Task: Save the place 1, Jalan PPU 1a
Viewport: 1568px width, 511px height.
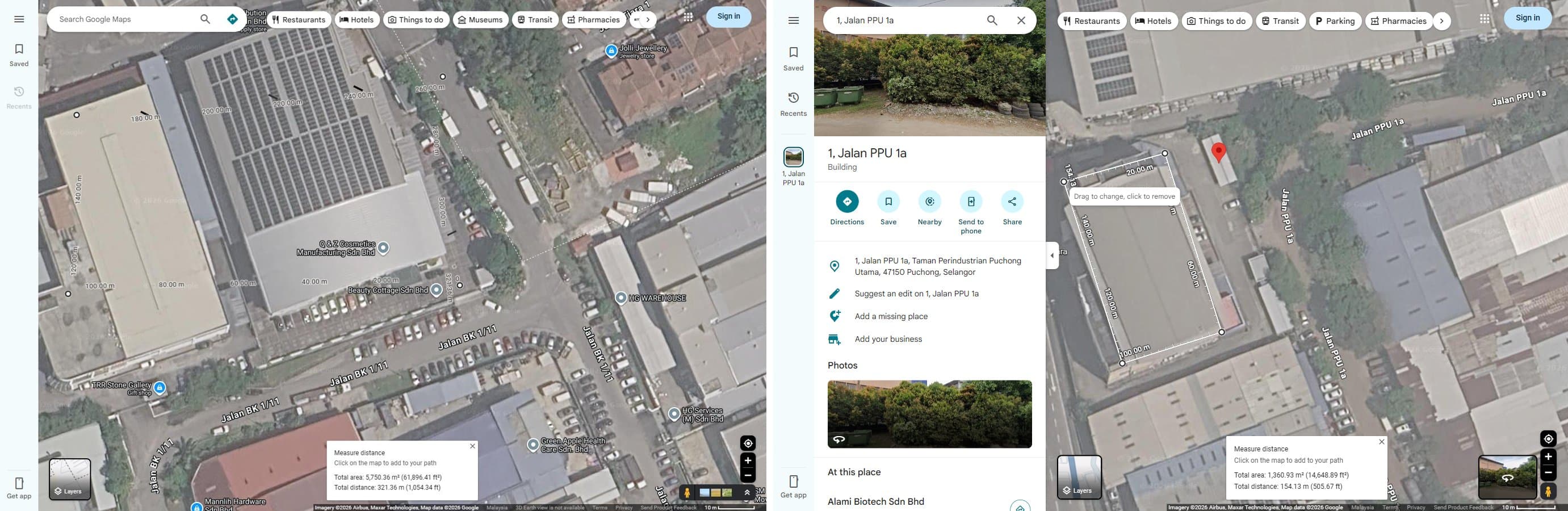Action: (888, 208)
